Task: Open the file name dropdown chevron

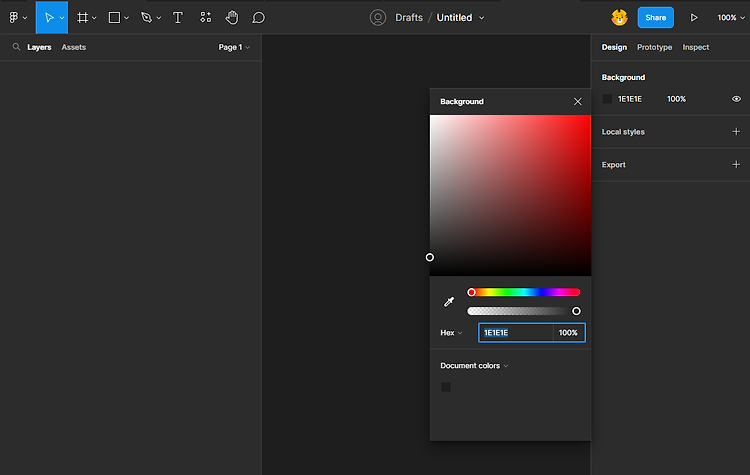Action: (x=482, y=18)
